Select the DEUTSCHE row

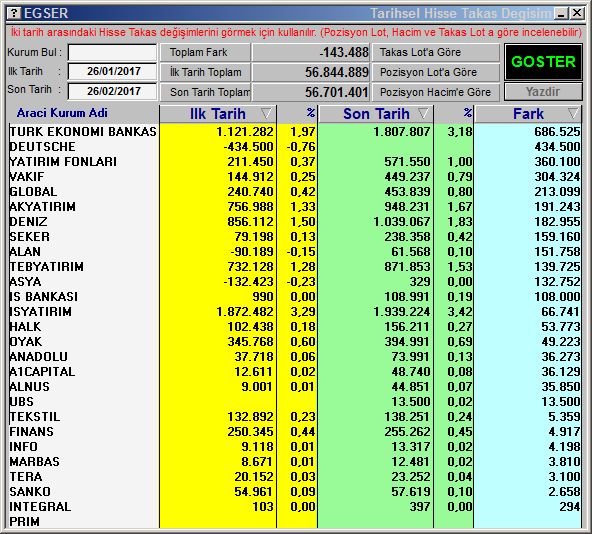pos(294,147)
